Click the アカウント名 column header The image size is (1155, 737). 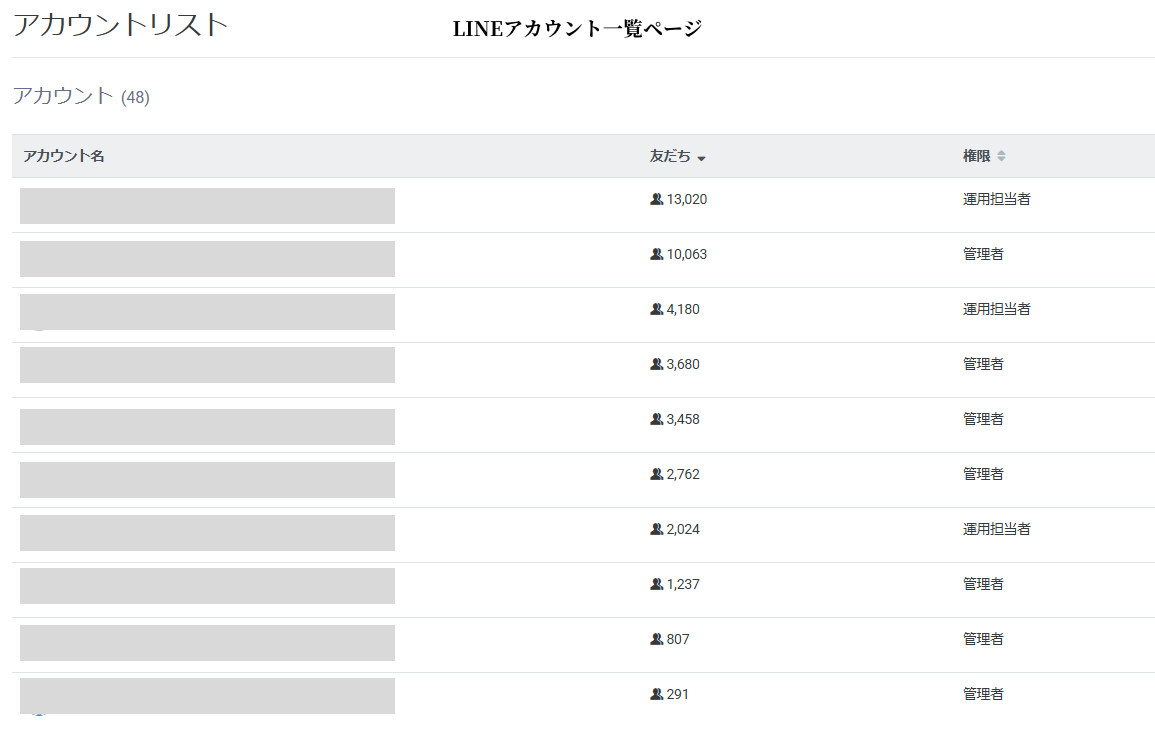64,157
